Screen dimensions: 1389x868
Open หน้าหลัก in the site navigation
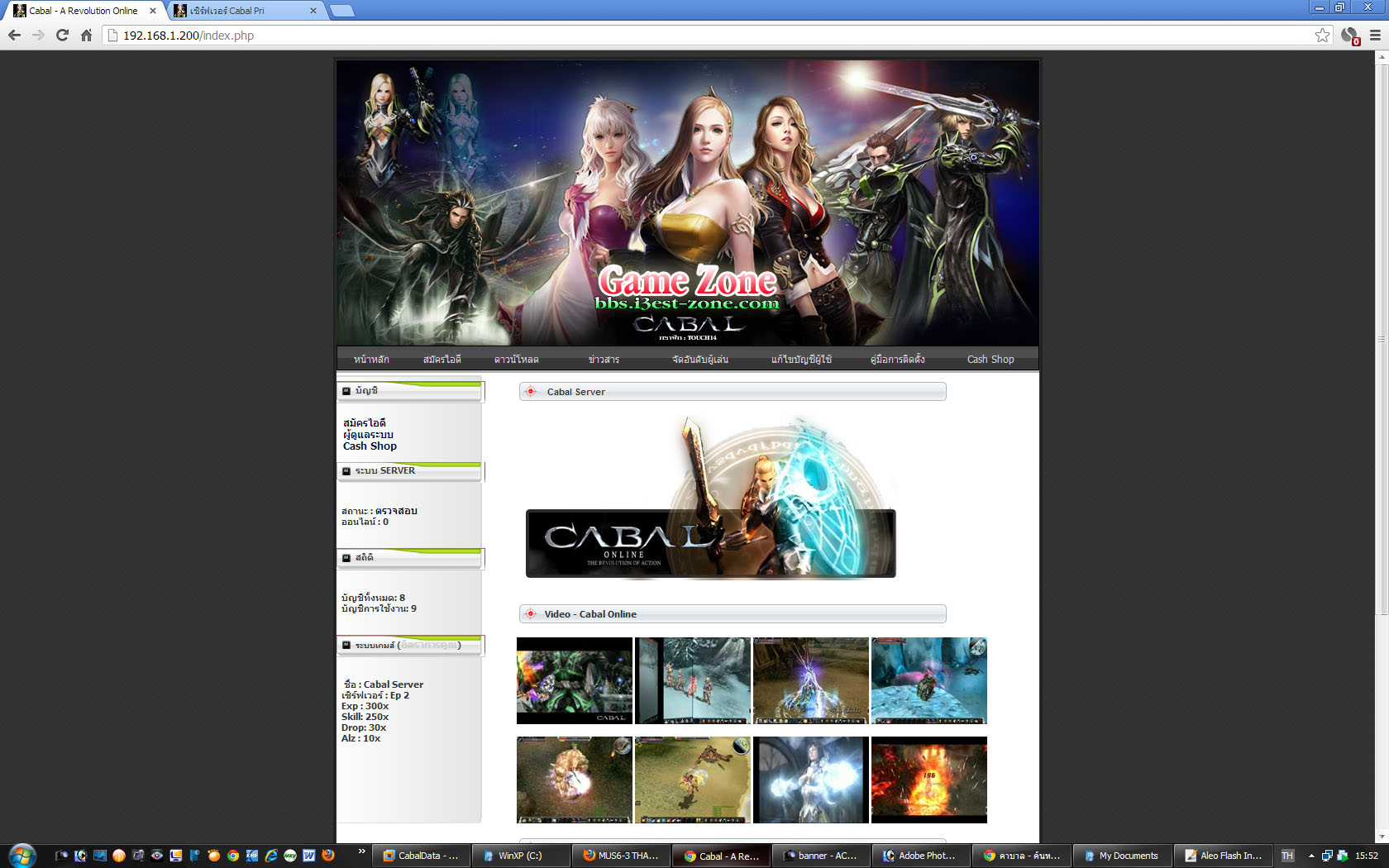click(371, 360)
